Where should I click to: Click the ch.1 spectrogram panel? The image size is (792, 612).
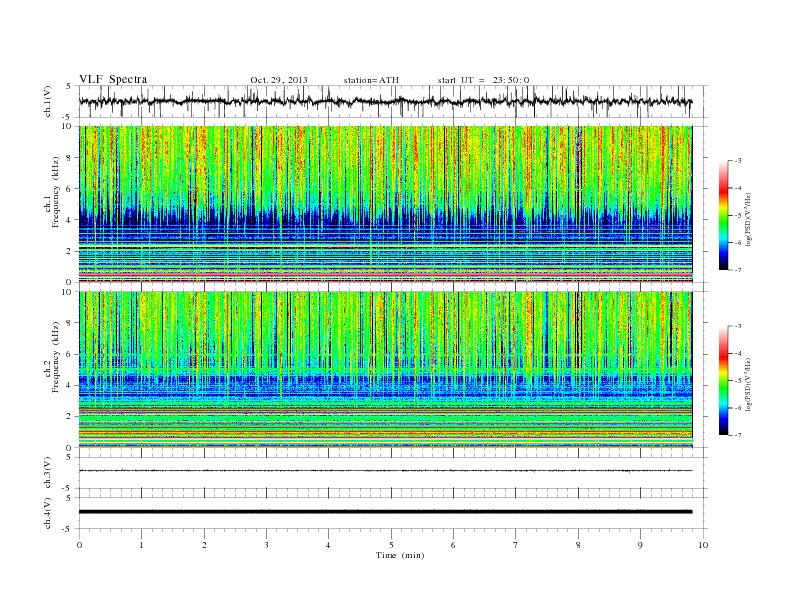point(385,204)
